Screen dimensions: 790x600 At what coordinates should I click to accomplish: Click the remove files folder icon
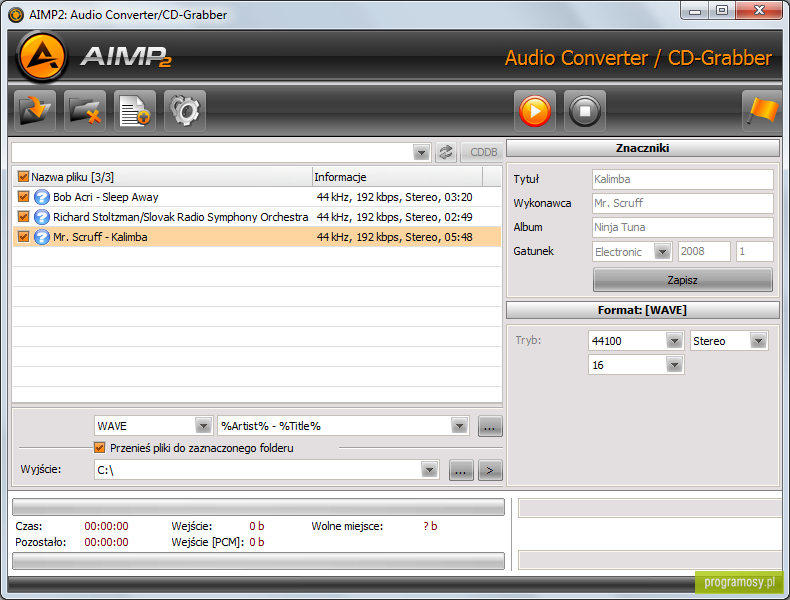click(85, 111)
